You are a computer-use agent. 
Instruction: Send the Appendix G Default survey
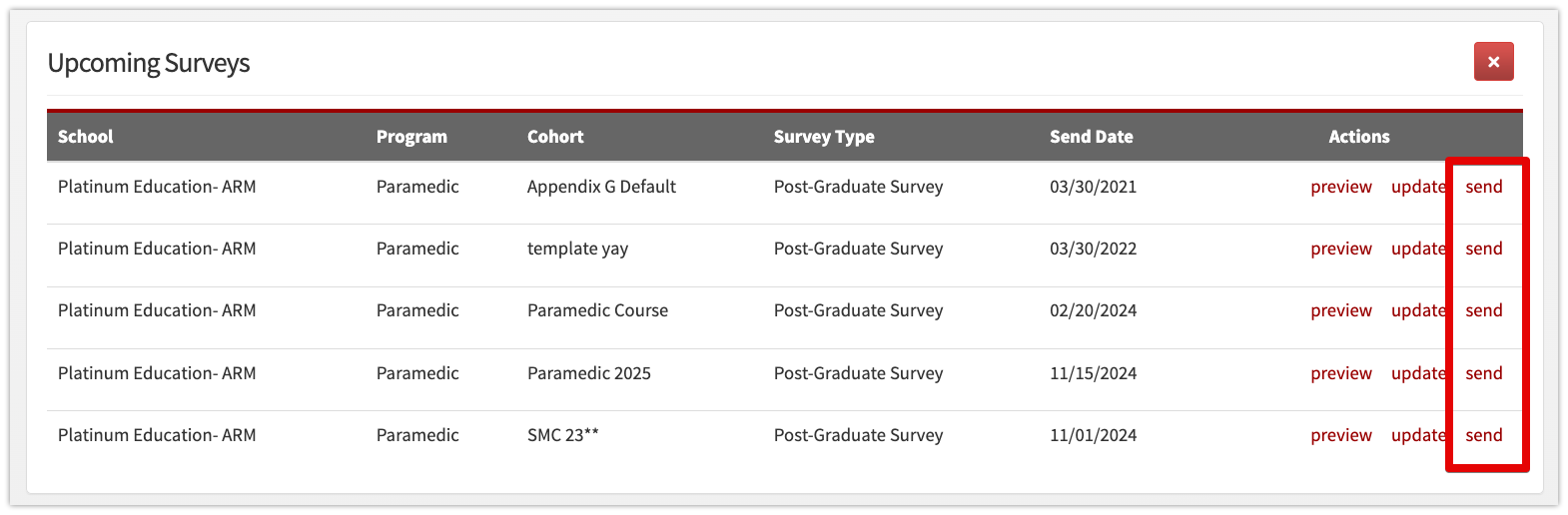point(1484,187)
